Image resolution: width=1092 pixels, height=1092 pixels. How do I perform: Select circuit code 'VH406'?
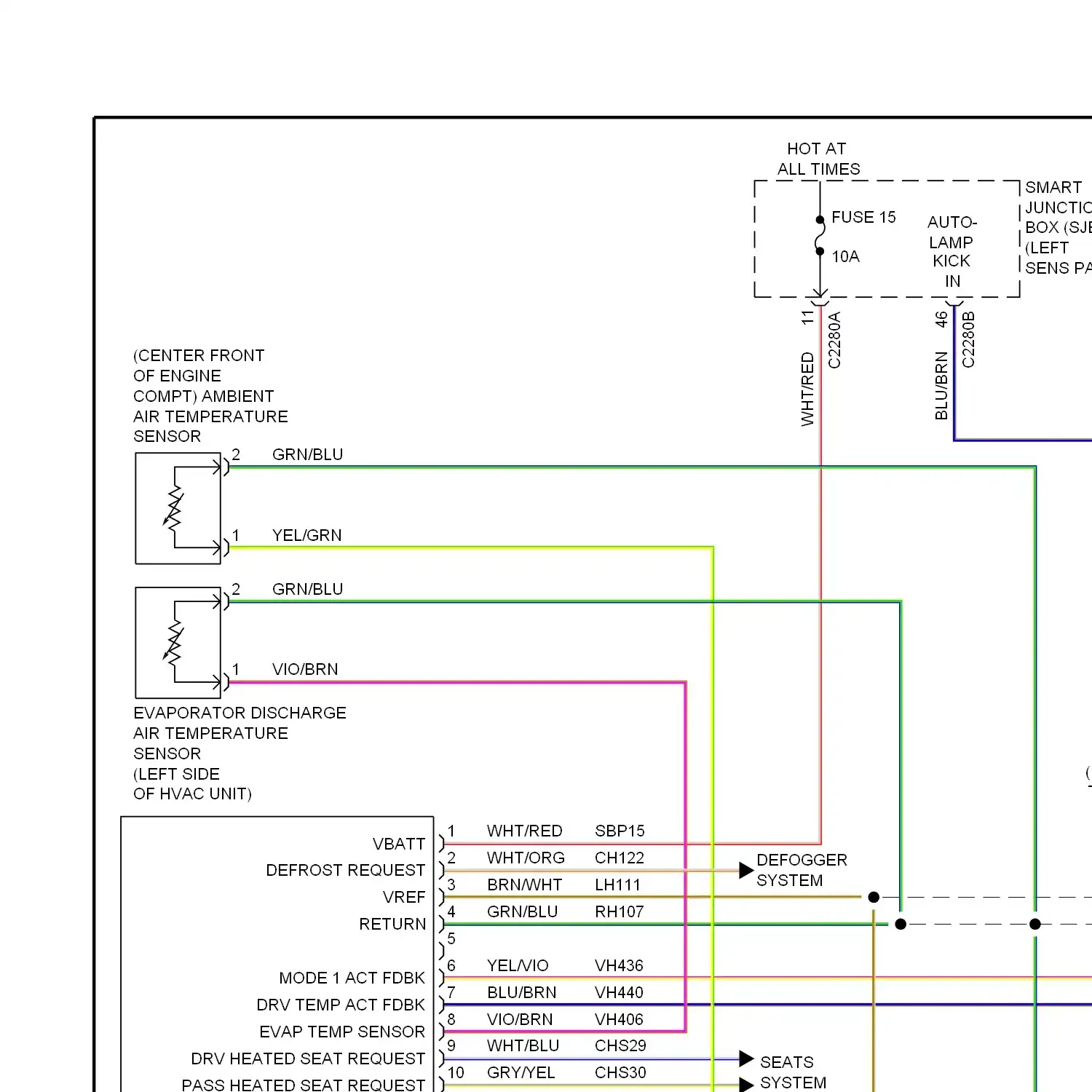pyautogui.click(x=619, y=1019)
